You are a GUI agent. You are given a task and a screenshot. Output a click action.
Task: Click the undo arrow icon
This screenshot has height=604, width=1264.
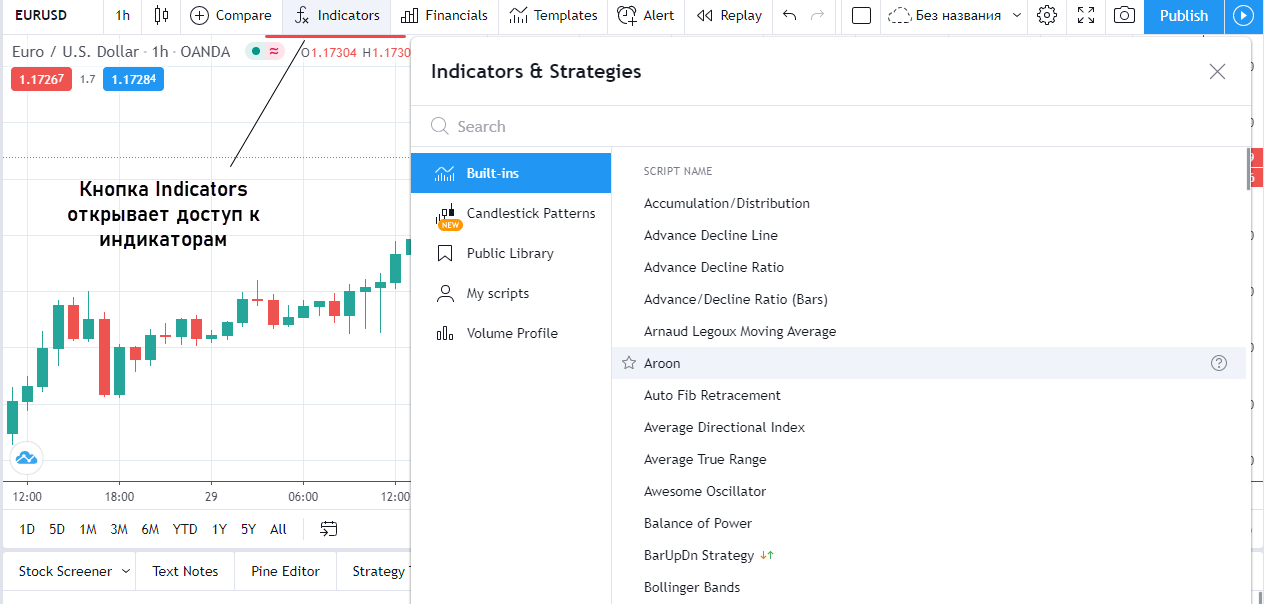790,15
